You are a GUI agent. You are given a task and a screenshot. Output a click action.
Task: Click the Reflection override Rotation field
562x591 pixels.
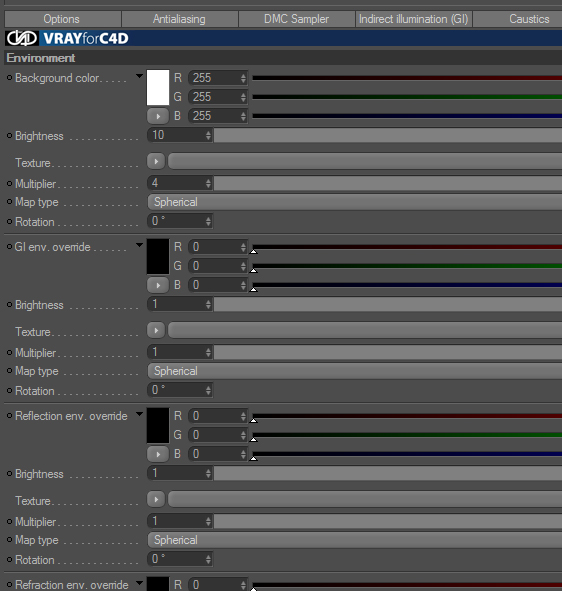point(180,559)
